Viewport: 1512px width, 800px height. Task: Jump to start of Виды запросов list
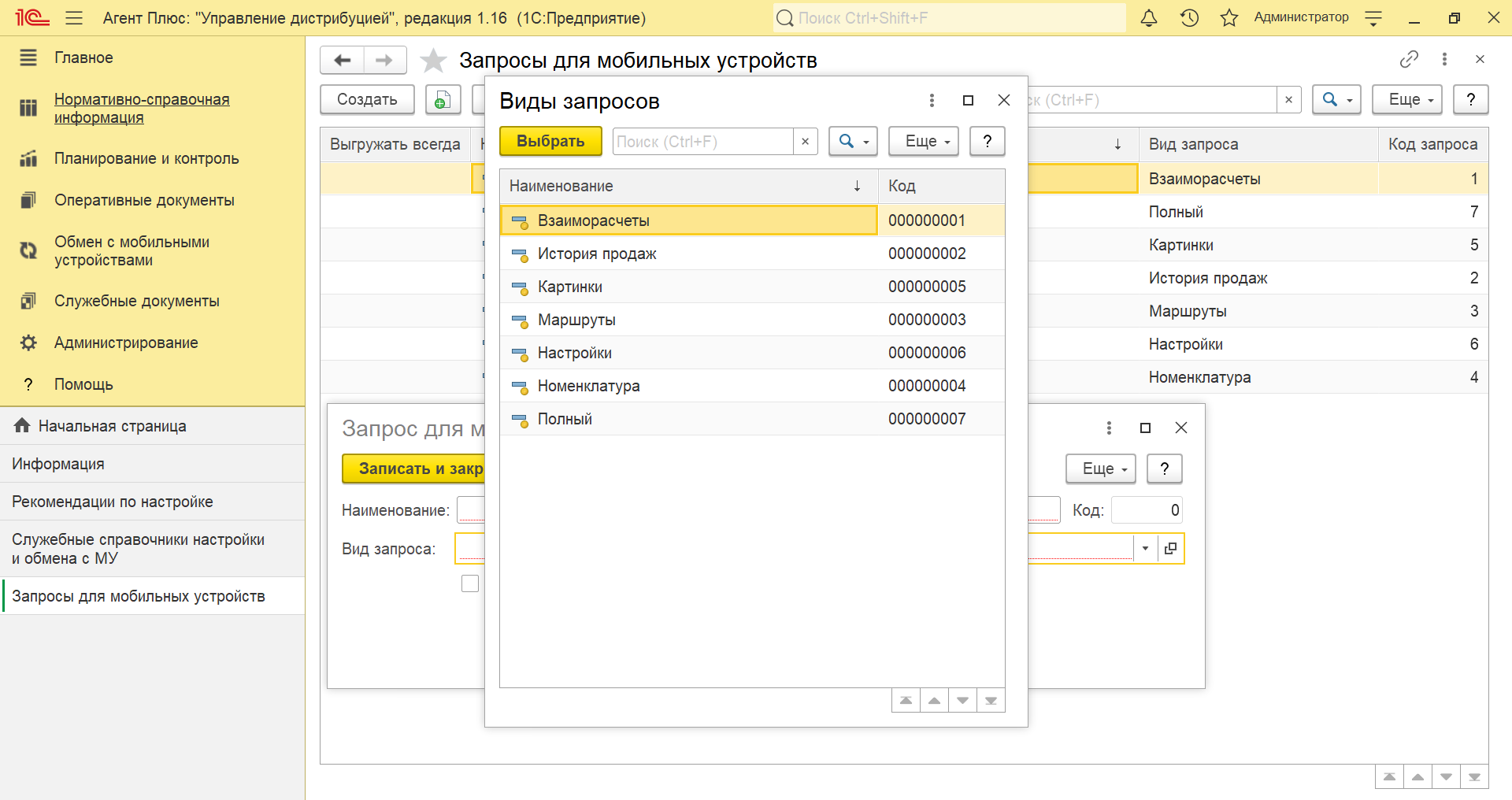click(x=906, y=701)
